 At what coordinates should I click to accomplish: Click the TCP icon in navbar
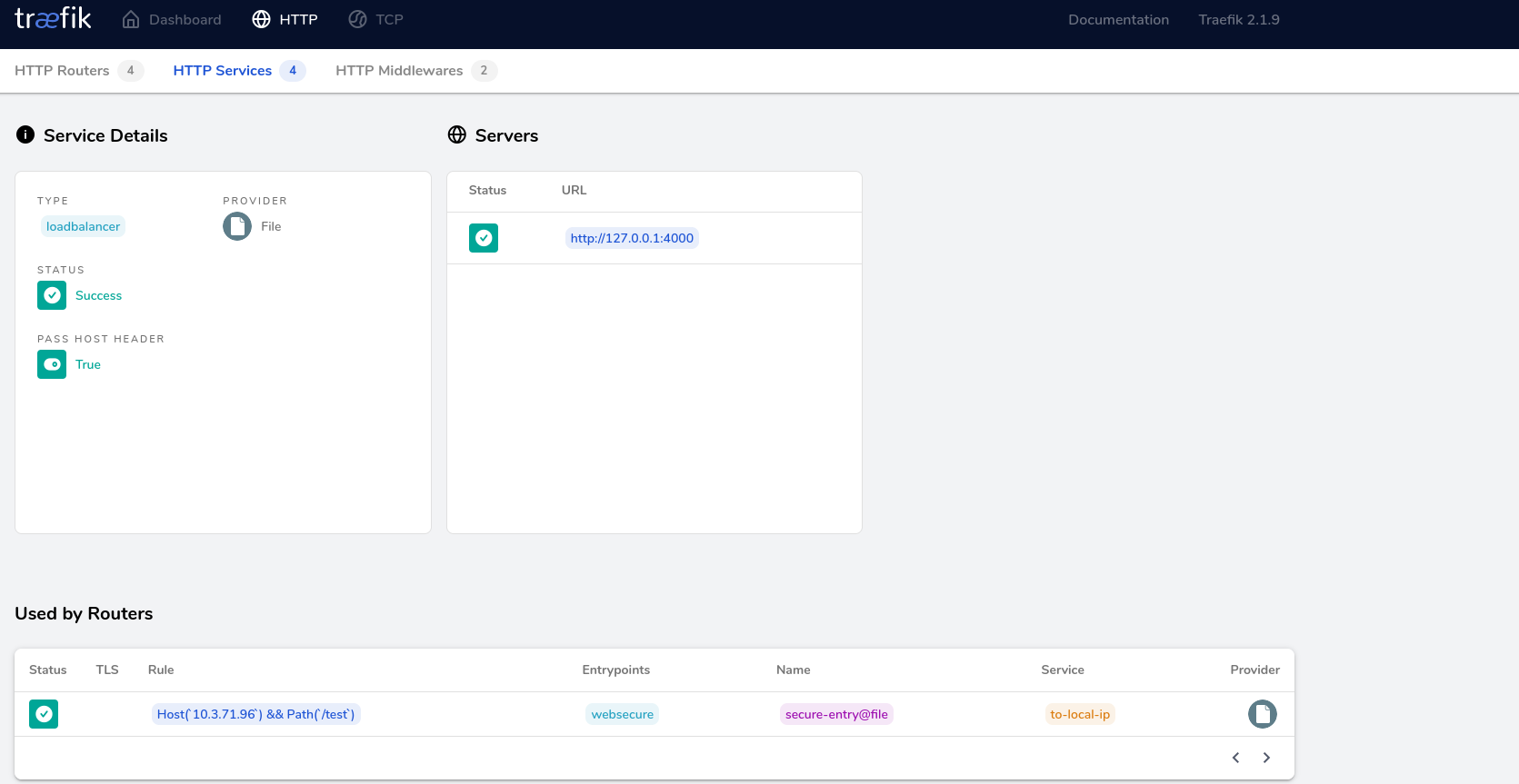(x=357, y=20)
